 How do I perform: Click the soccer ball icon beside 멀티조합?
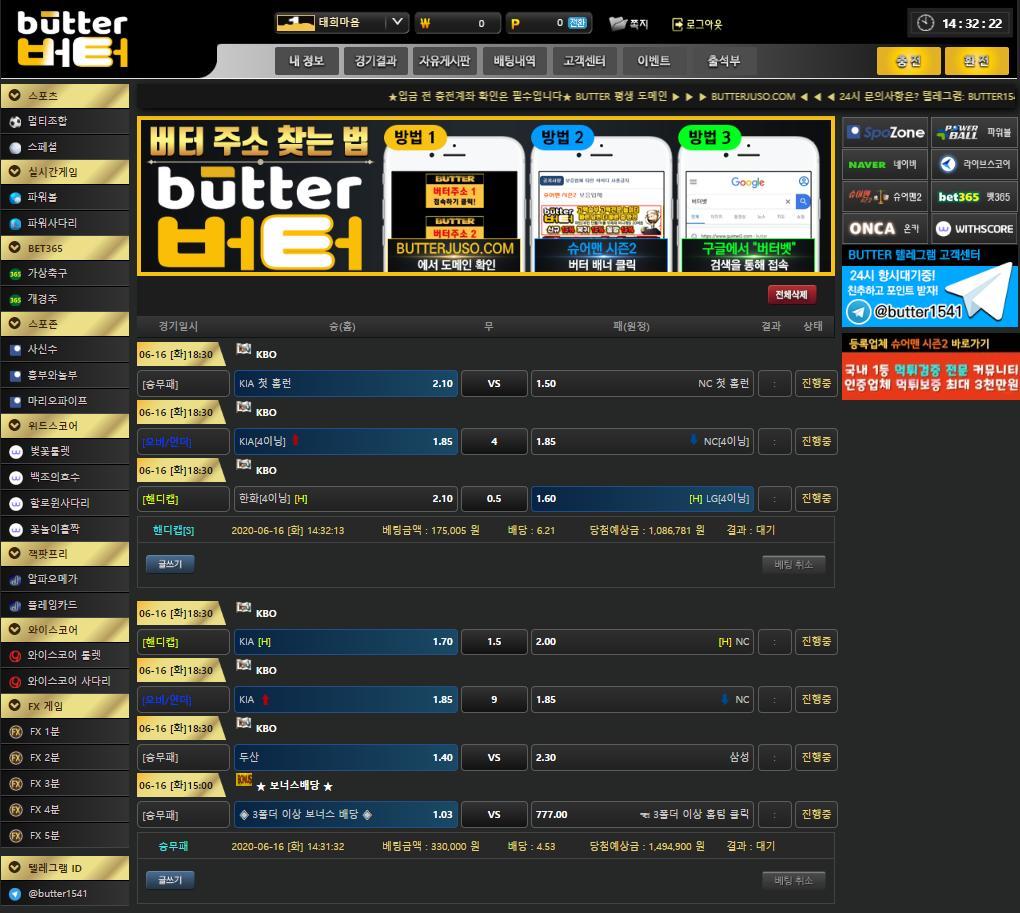[15, 121]
